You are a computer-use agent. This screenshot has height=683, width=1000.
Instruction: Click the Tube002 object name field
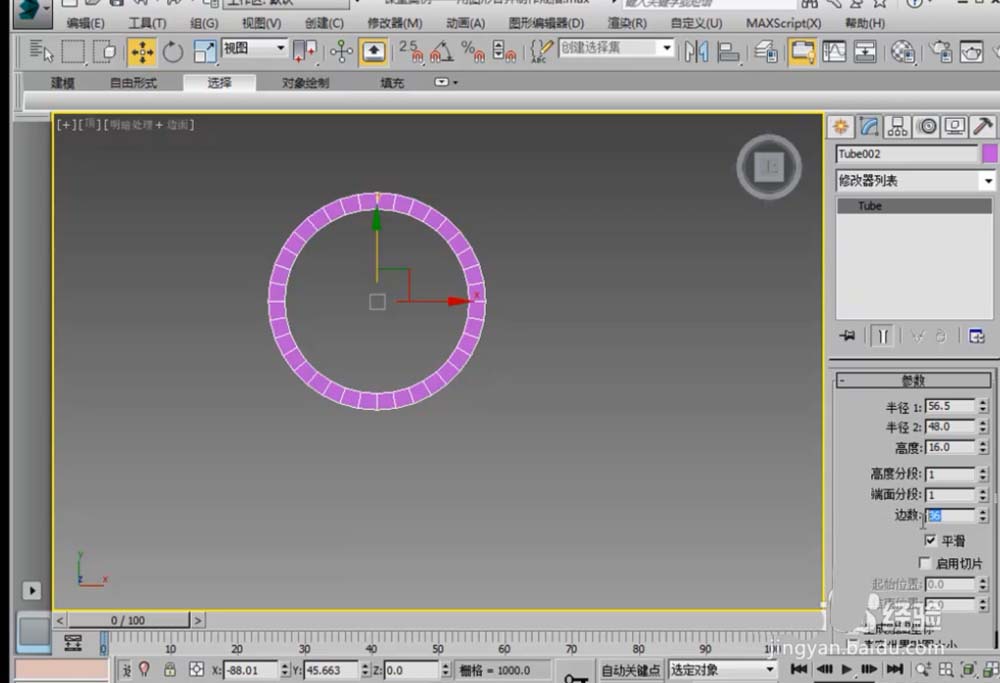coord(906,154)
